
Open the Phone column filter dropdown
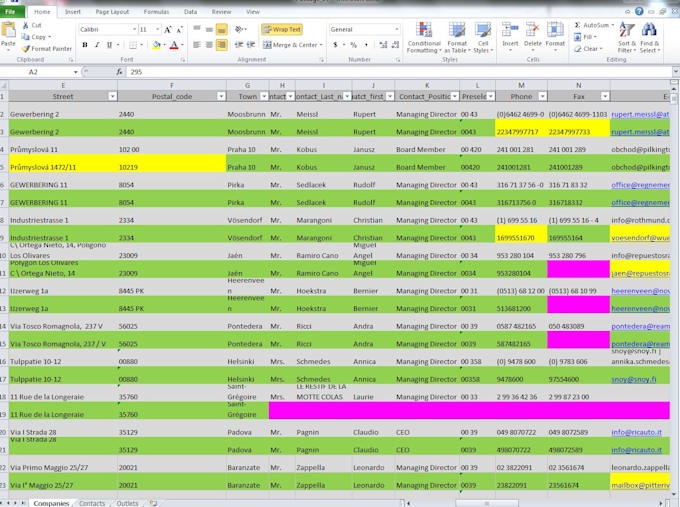tap(542, 96)
